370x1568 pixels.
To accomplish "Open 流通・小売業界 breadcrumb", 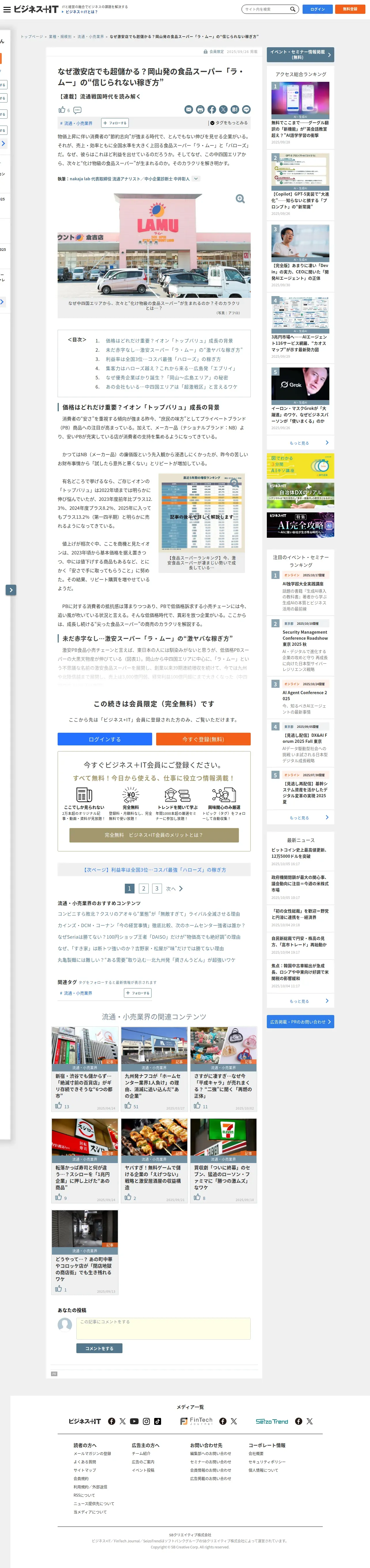I will point(90,37).
